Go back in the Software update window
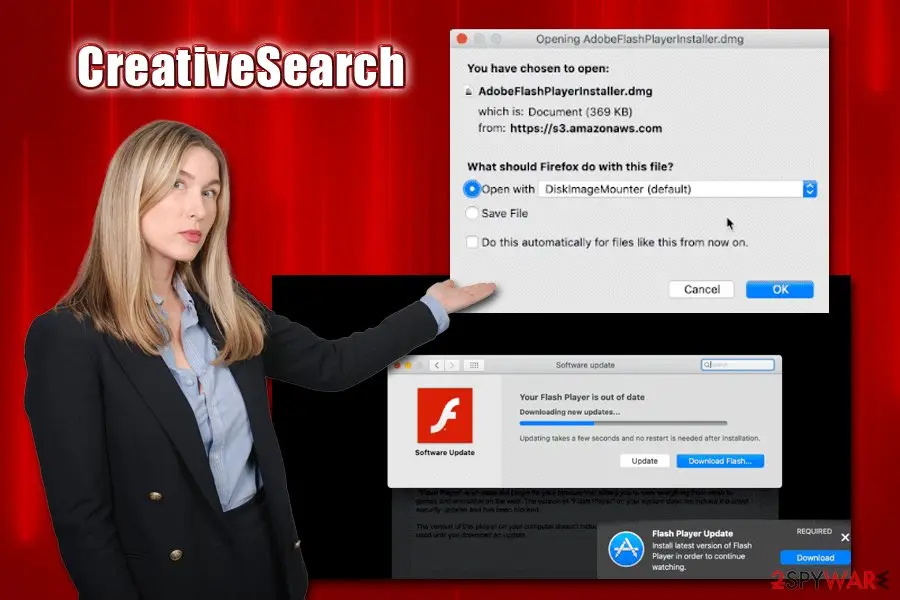The image size is (900, 600). 437,365
